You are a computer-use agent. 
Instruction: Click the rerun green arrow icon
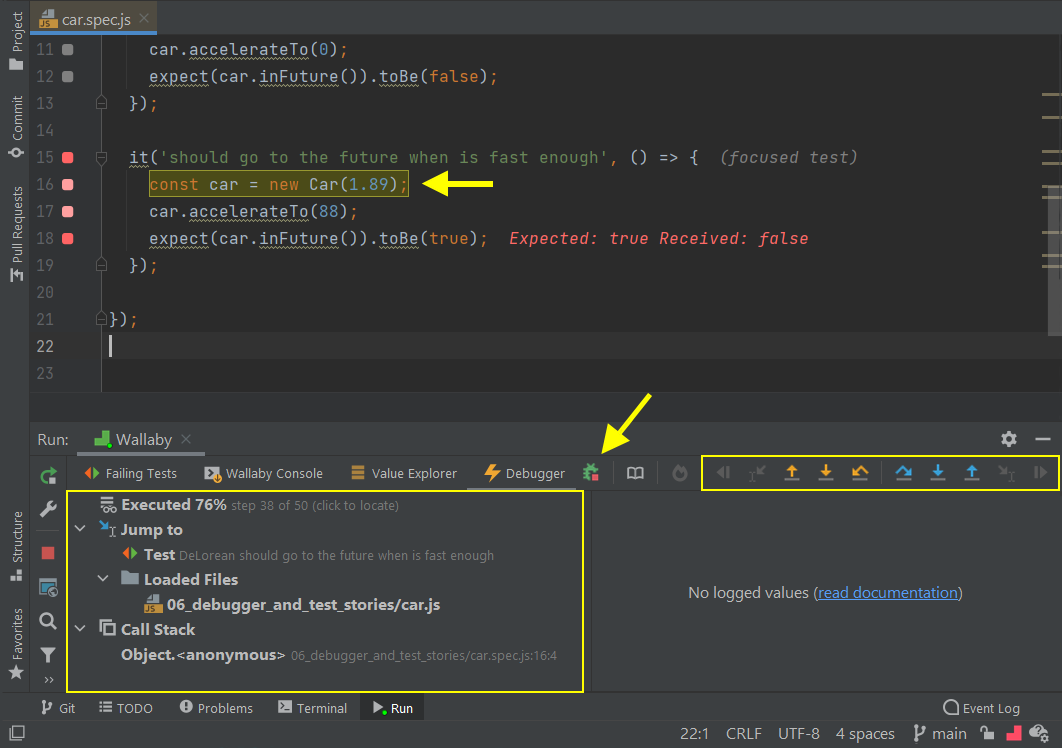point(48,476)
